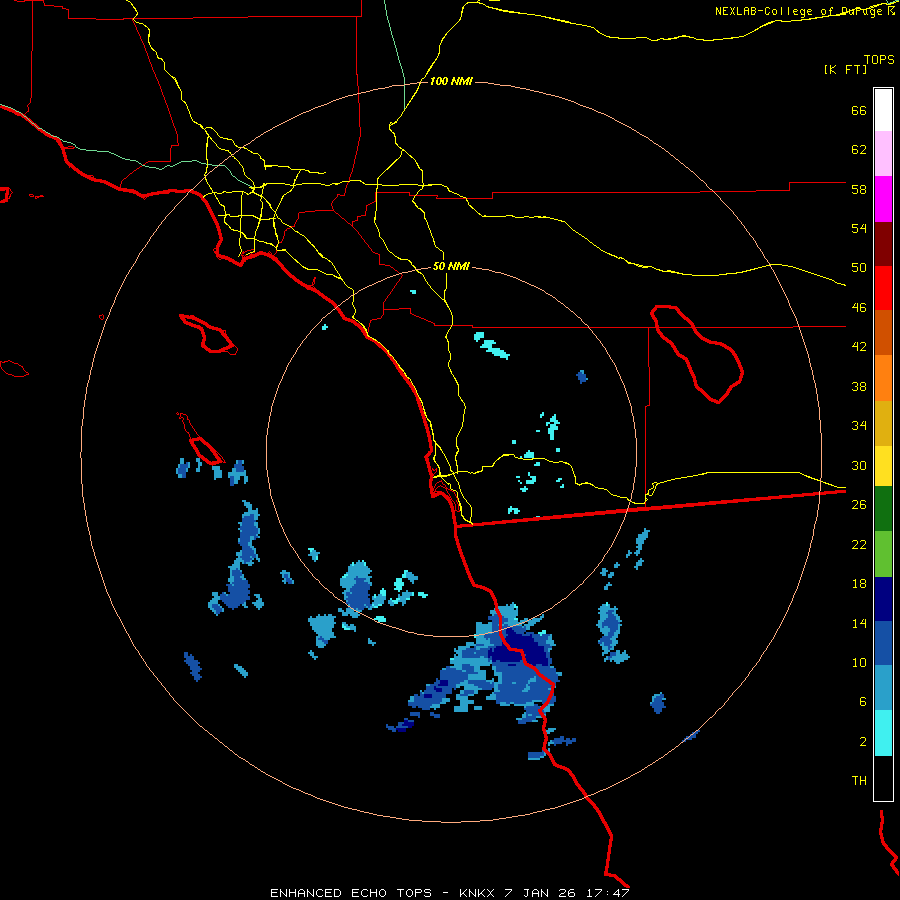Click the "50" legend value
This screenshot has width=900, height=900.
(859, 267)
